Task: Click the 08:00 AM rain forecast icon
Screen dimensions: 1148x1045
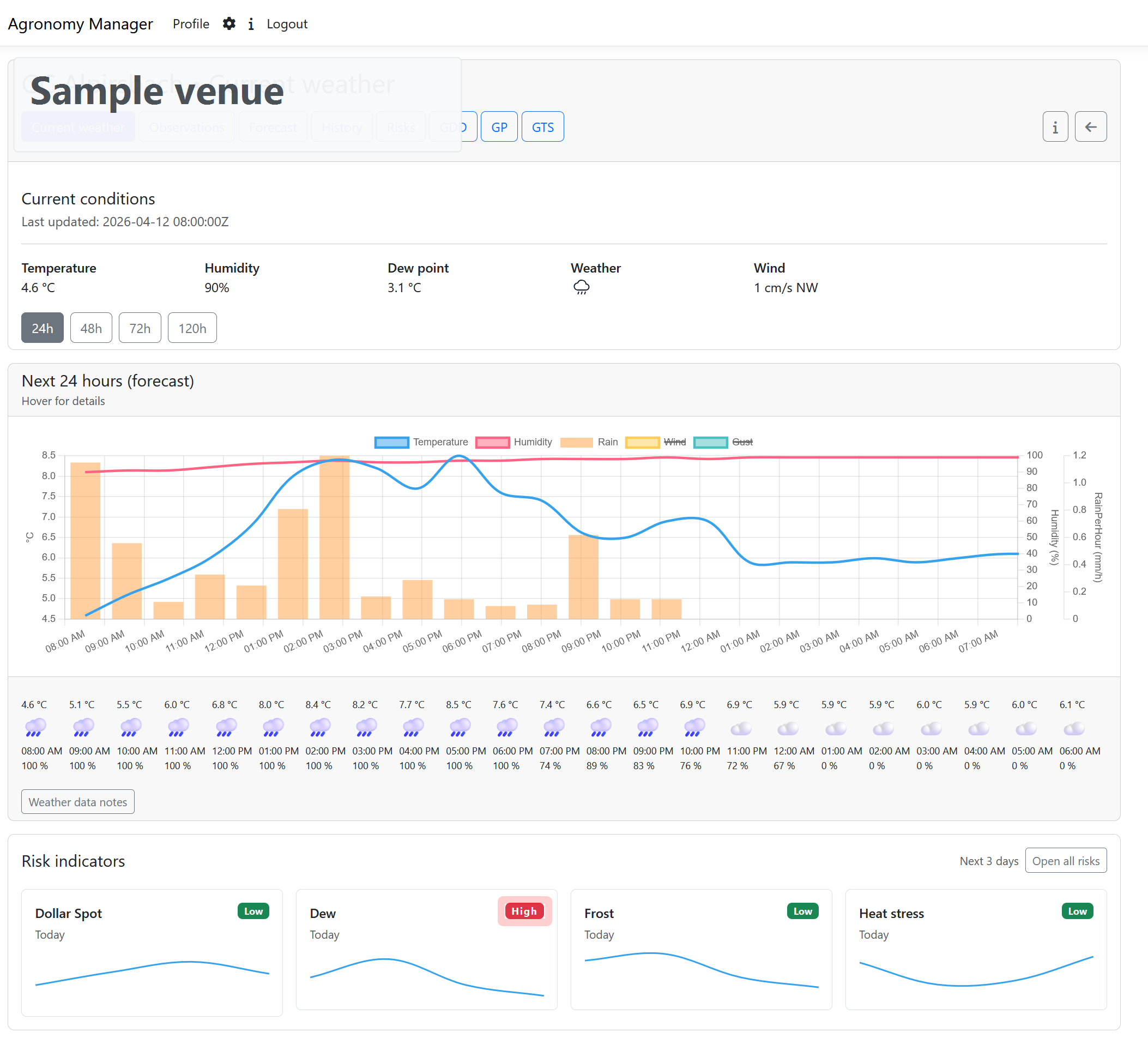Action: tap(35, 727)
